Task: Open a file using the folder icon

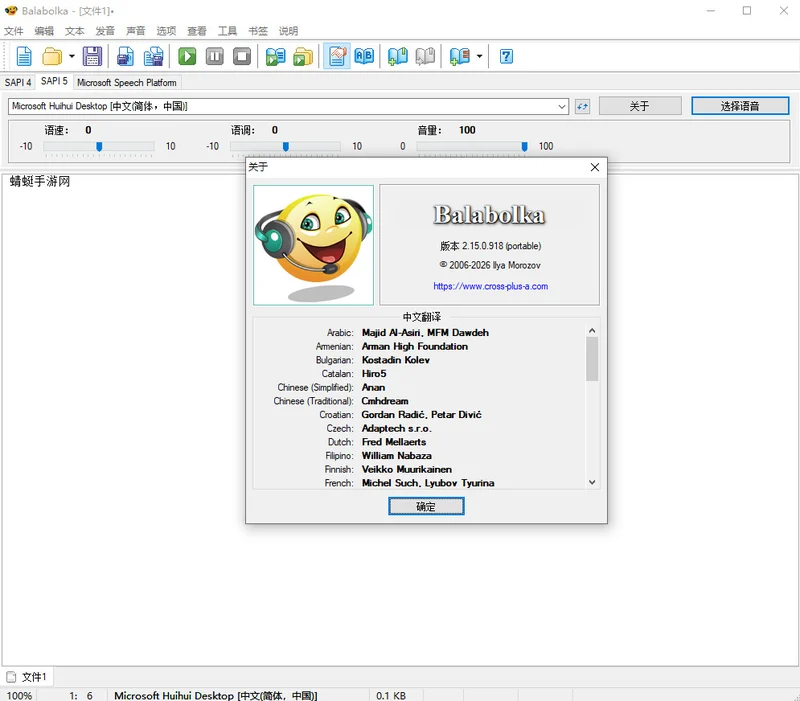Action: point(52,56)
